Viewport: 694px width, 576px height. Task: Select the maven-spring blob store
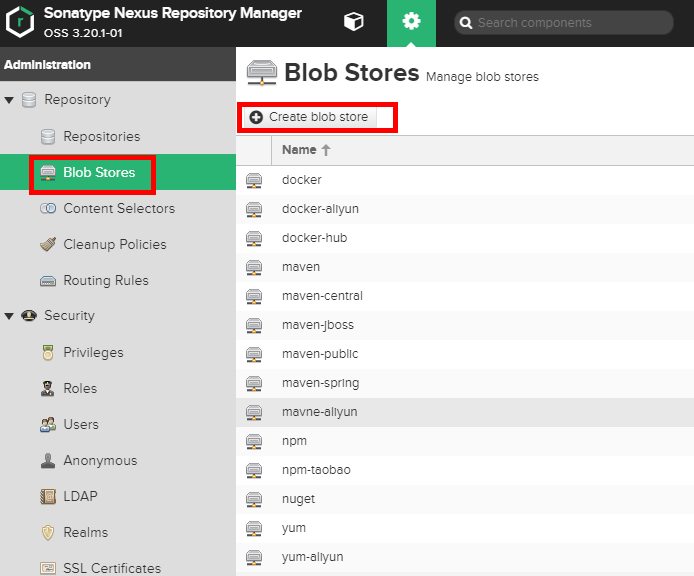(465, 383)
